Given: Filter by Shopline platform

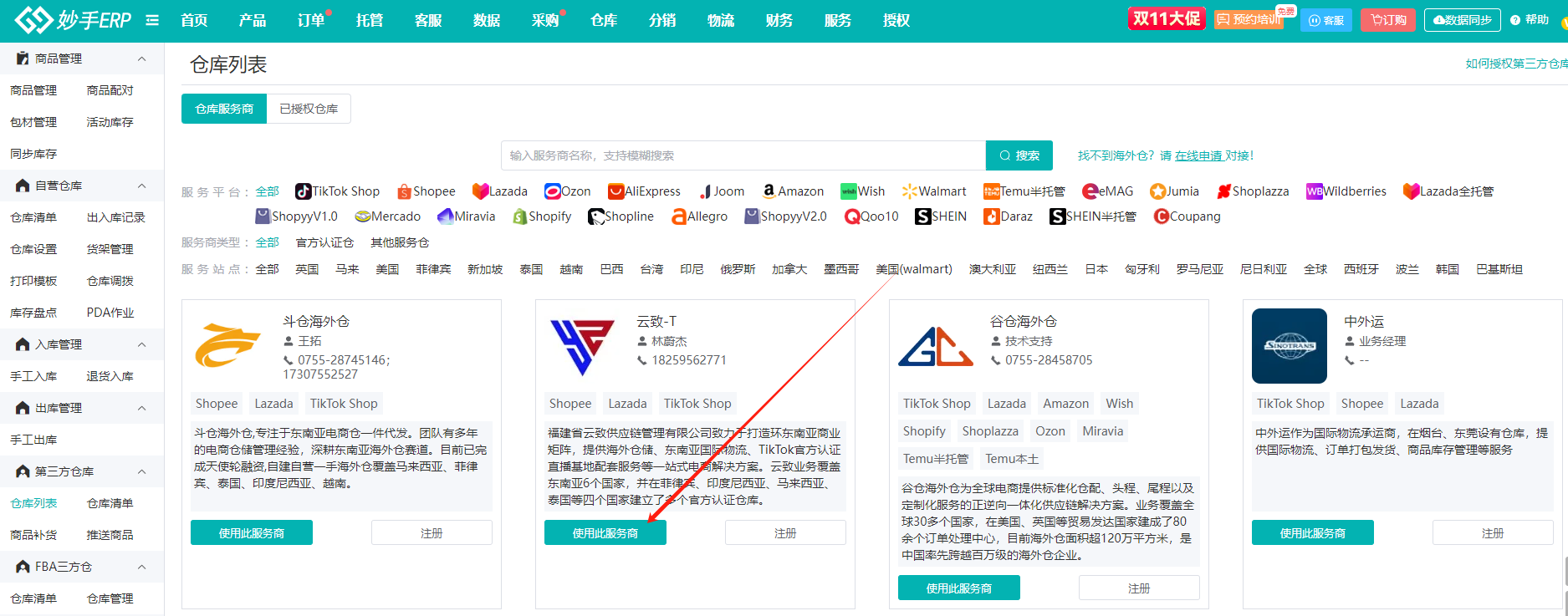Looking at the screenshot, I should point(621,216).
